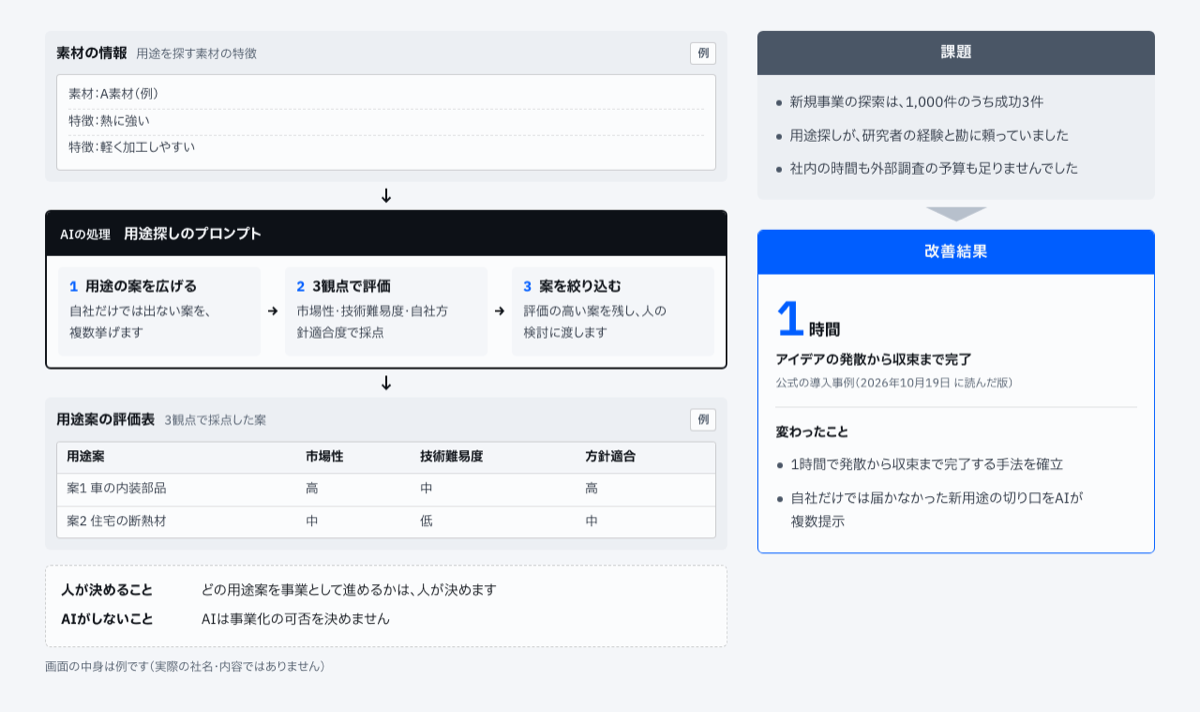
Task: Click the 人が決めること label
Action: [x=107, y=590]
